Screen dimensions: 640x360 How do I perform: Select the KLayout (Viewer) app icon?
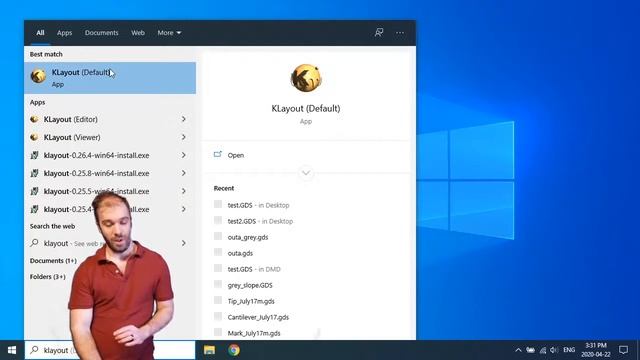click(34, 137)
